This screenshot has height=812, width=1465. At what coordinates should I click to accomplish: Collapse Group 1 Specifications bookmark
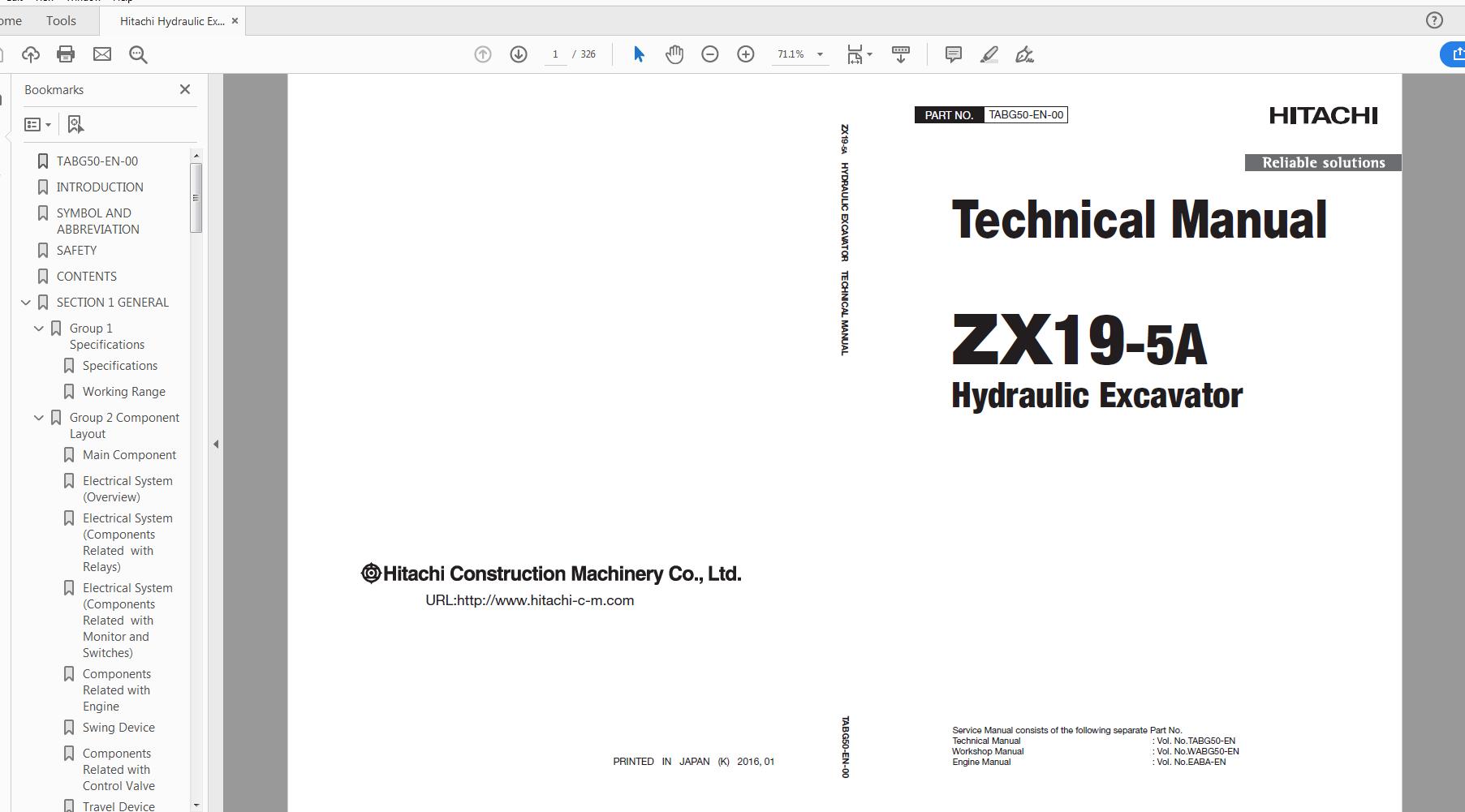click(39, 329)
